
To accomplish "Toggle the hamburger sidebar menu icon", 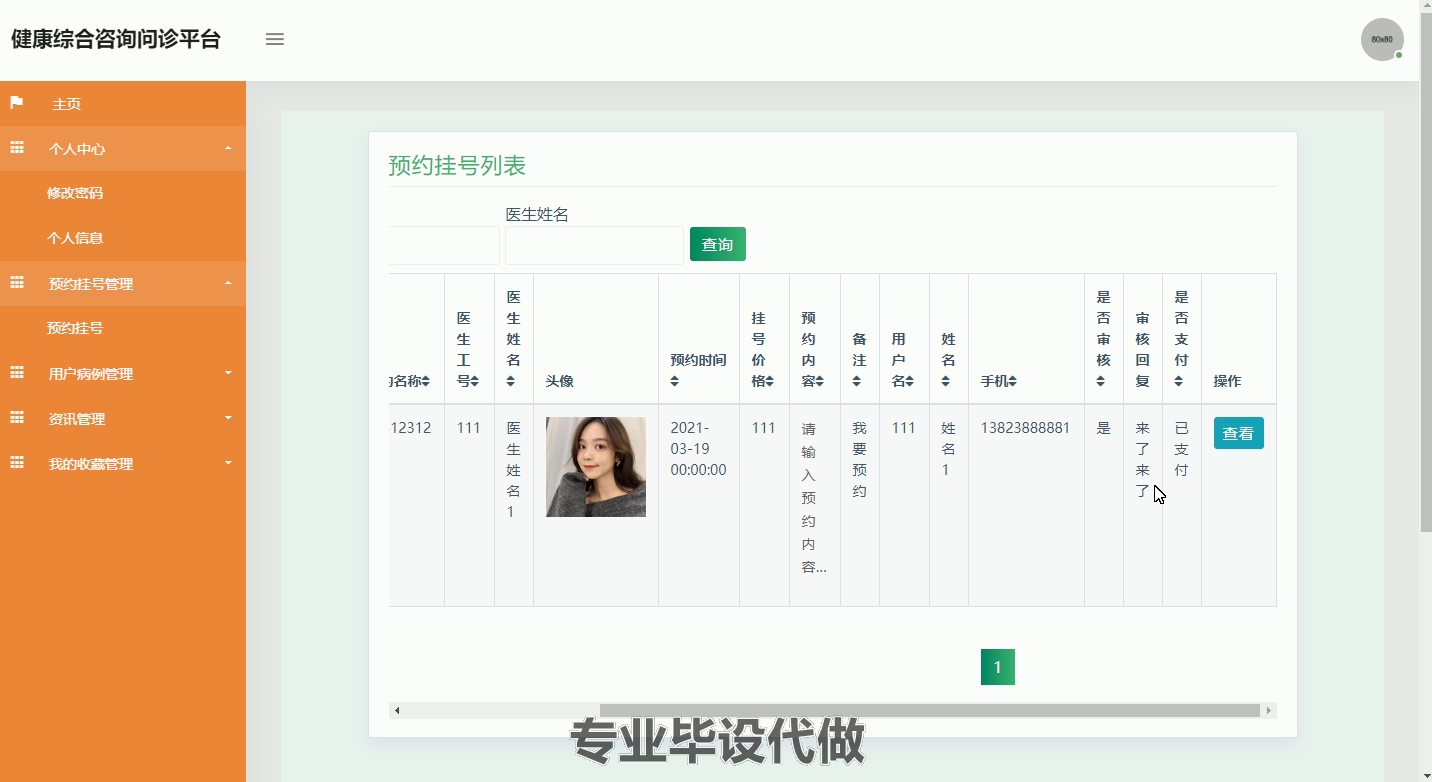I will [x=275, y=39].
